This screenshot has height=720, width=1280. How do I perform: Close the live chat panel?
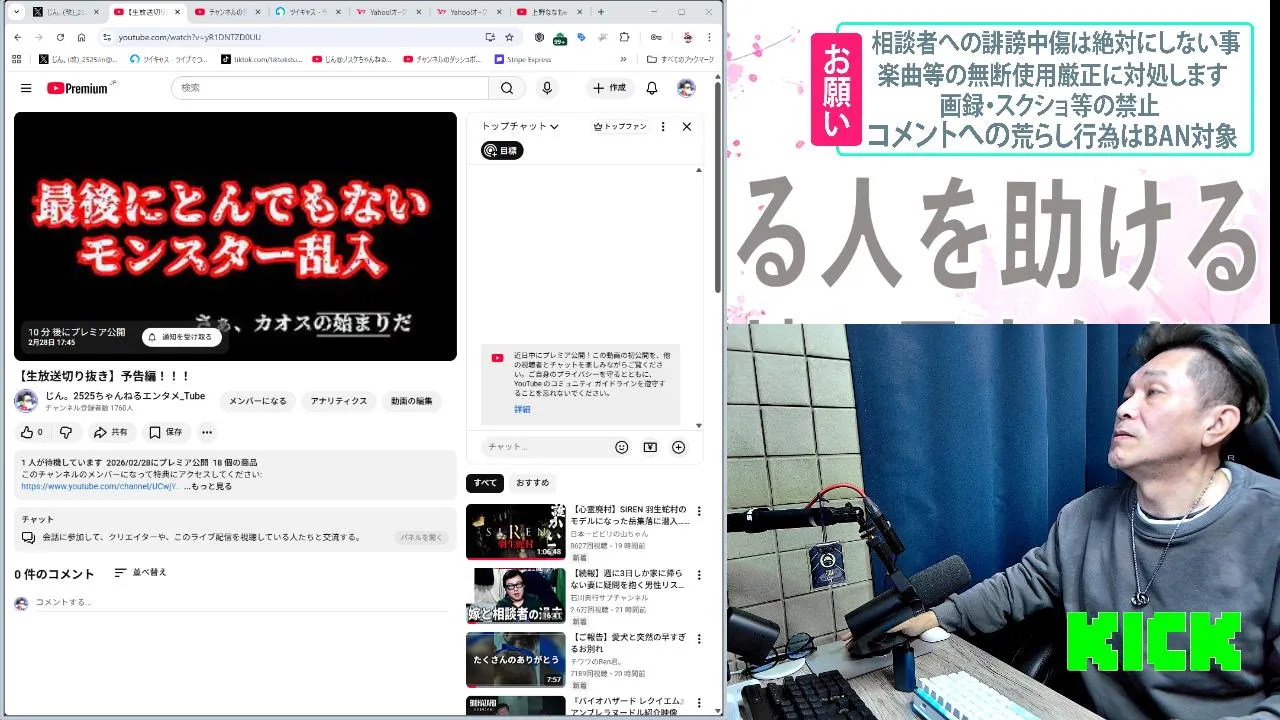point(687,127)
